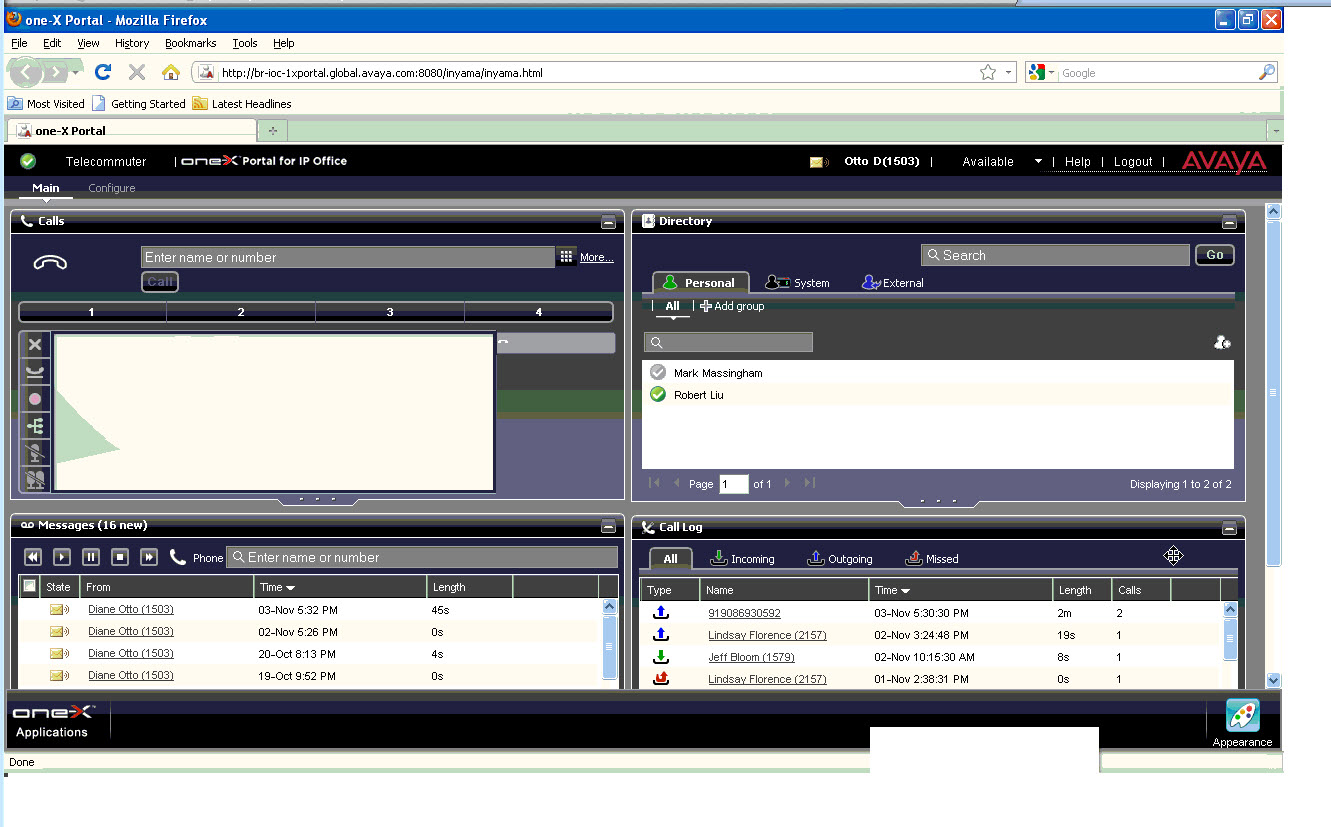The image size is (1331, 827).
Task: Open the Appearance palette icon
Action: pos(1242,716)
